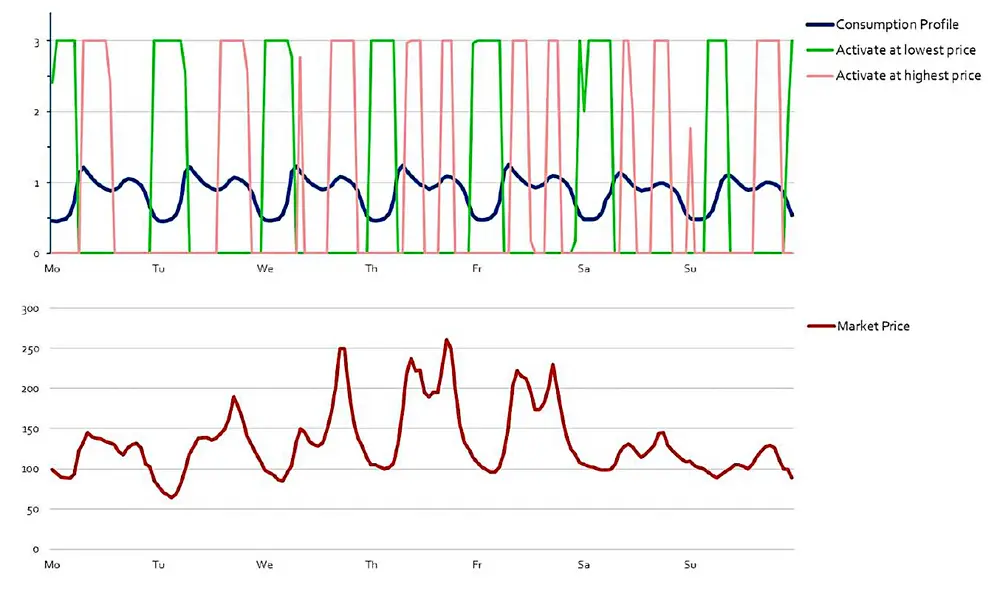Click the 'Fr' label on upper chart axis

(477, 268)
